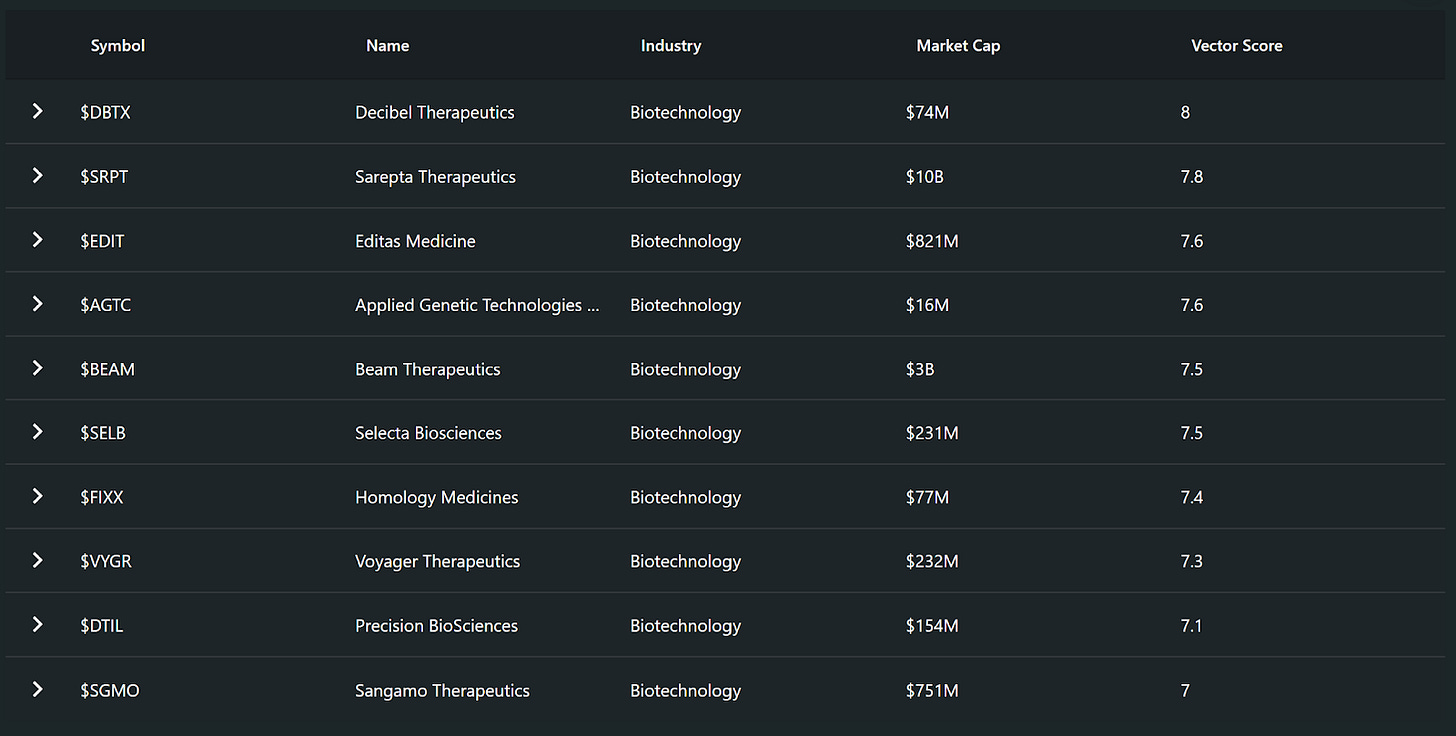Screen dimensions: 1456x736
Task: Click the $74M market cap value
Action: 927,112
